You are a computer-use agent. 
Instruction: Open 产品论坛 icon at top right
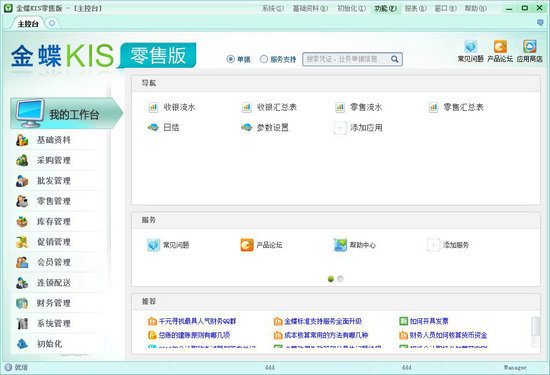click(500, 47)
